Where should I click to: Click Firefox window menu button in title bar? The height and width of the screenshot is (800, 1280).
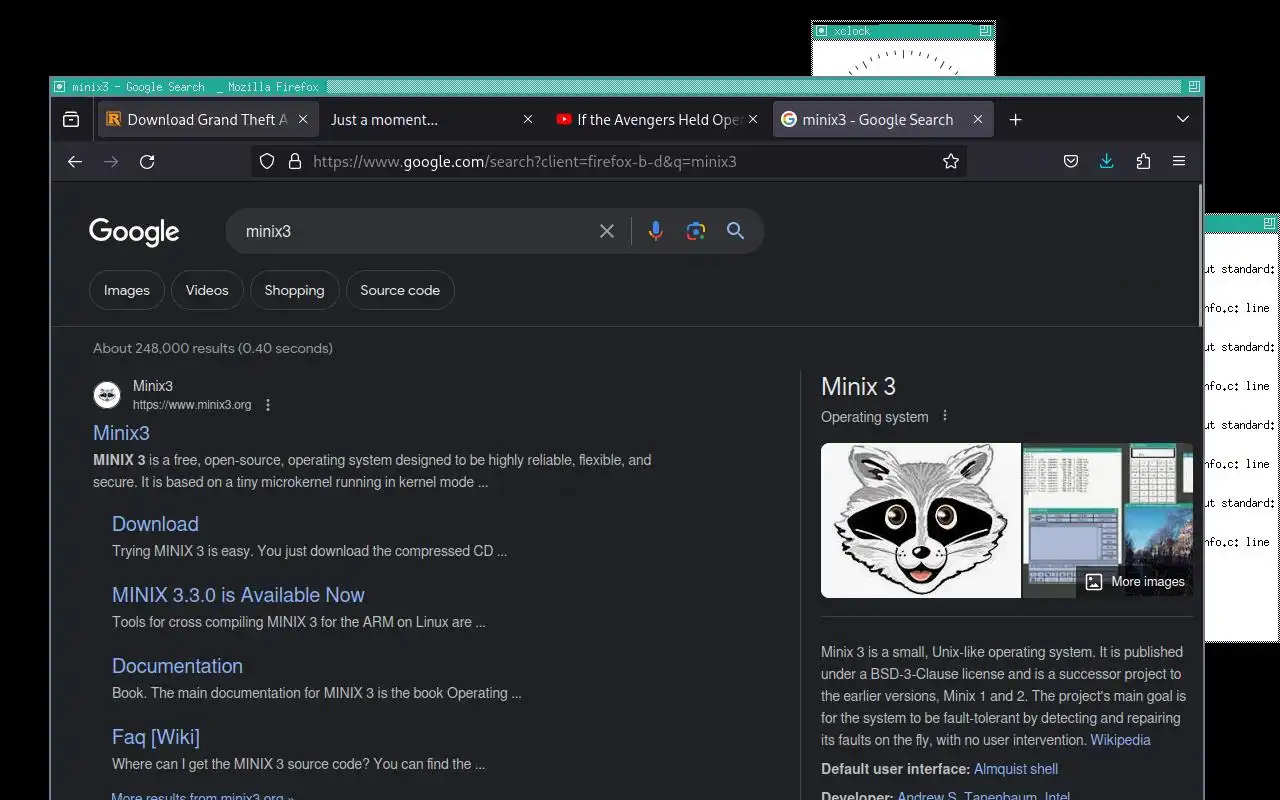click(x=59, y=87)
